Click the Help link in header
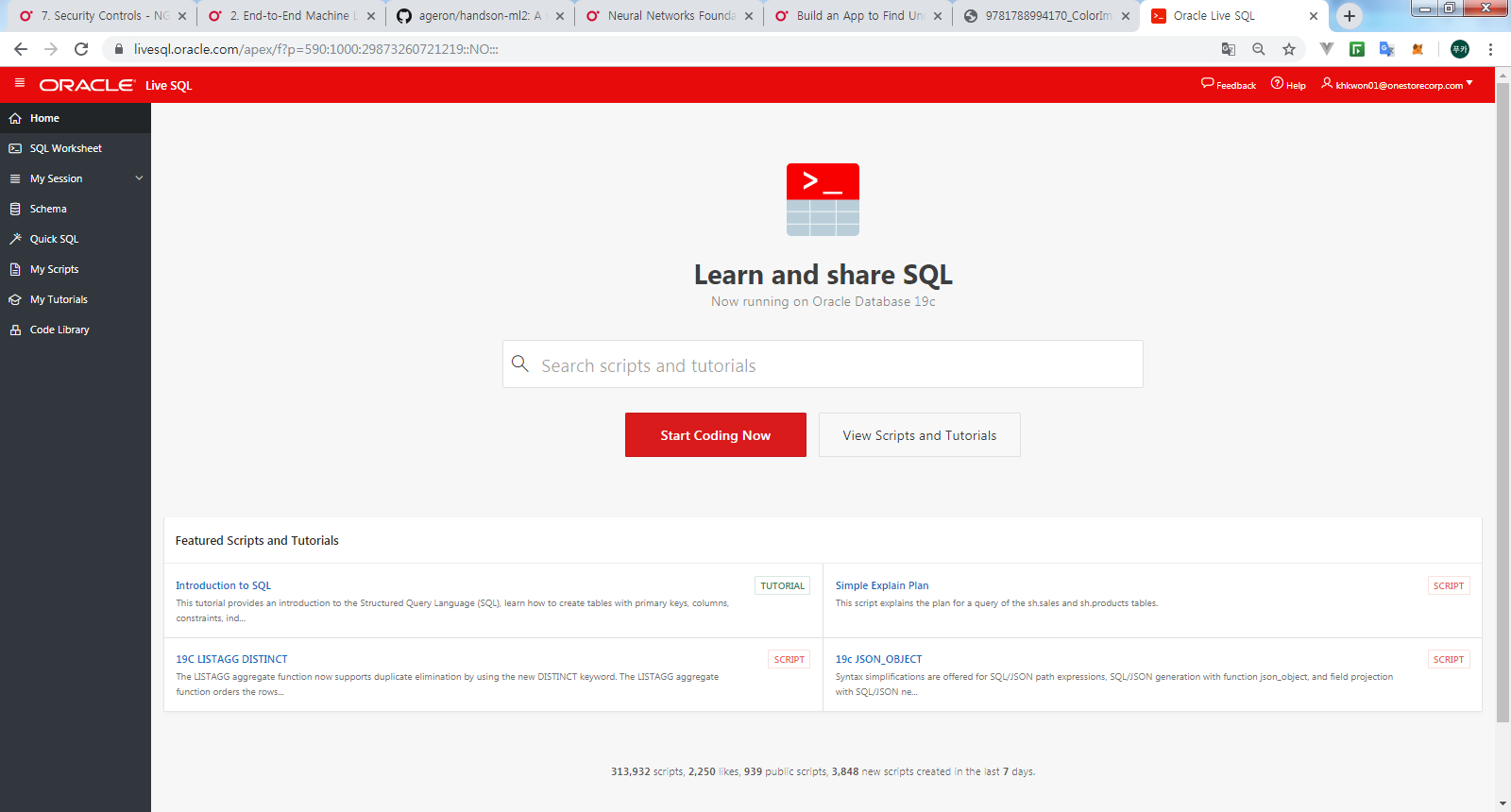This screenshot has width=1511, height=812. (1288, 84)
